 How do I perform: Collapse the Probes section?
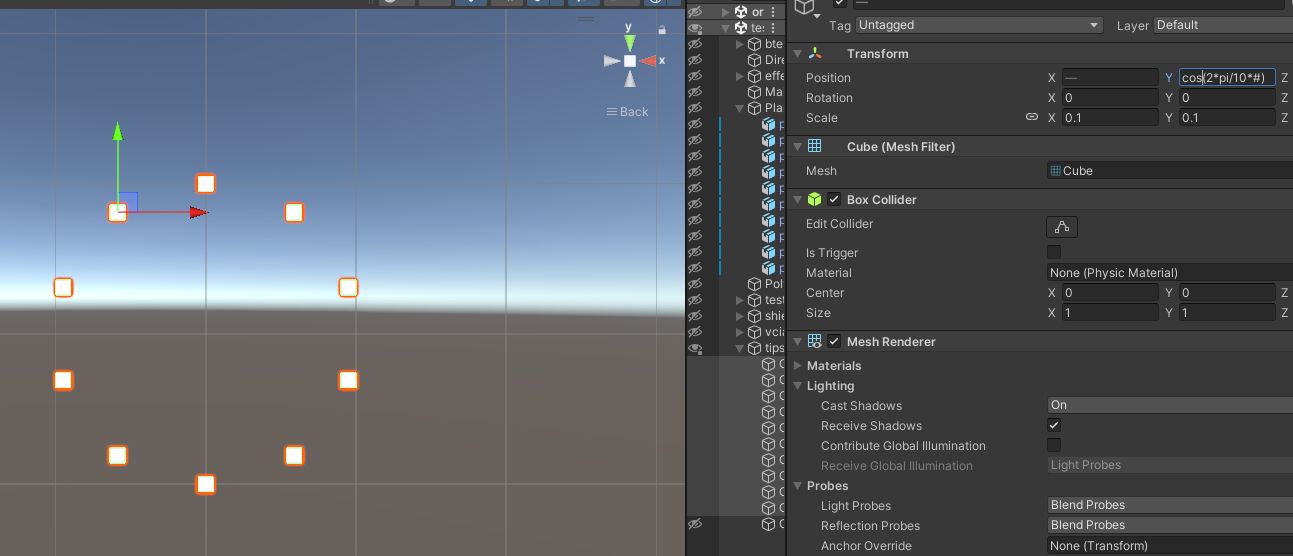[797, 486]
